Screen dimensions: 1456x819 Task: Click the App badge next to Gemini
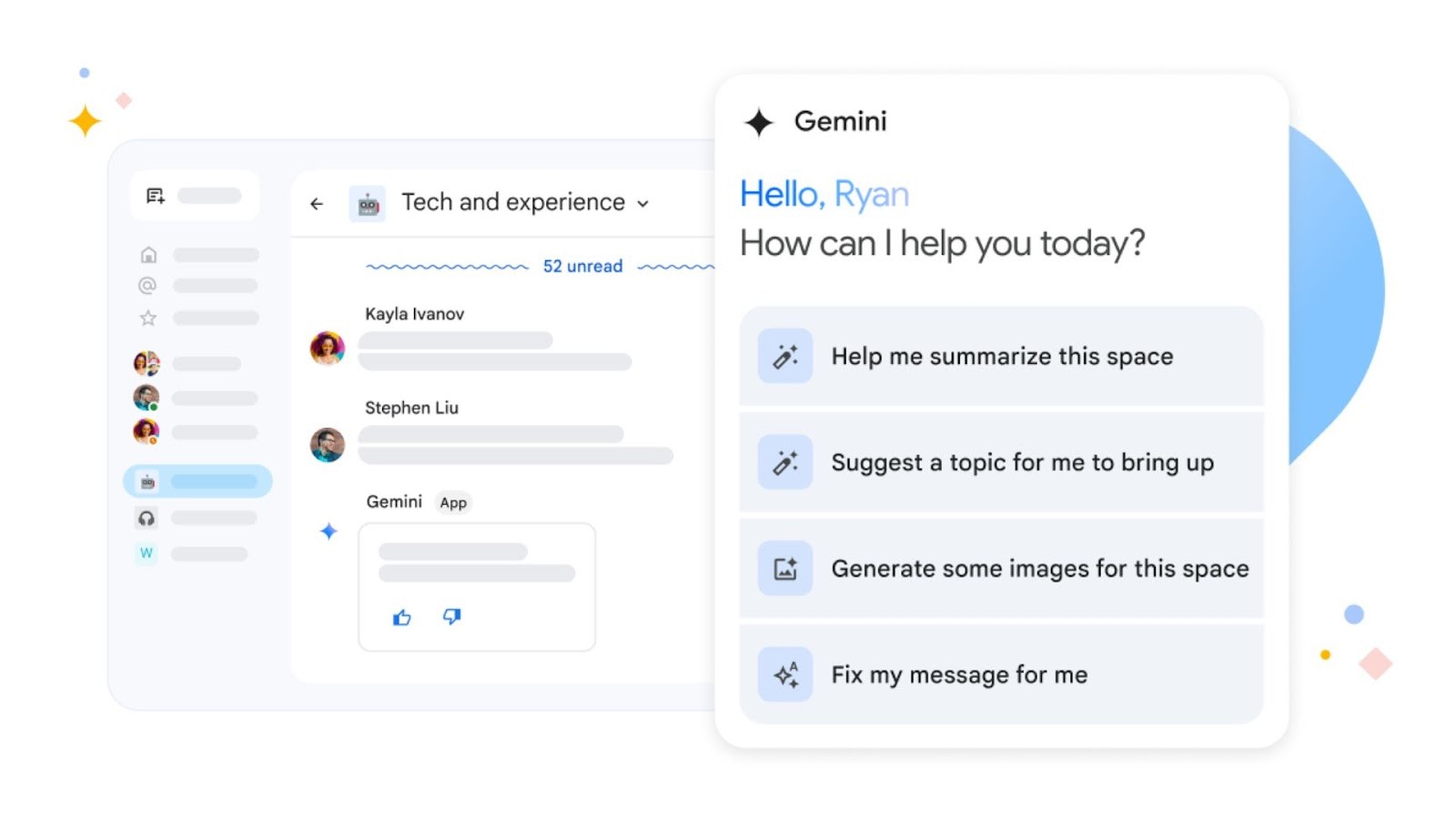(x=453, y=502)
